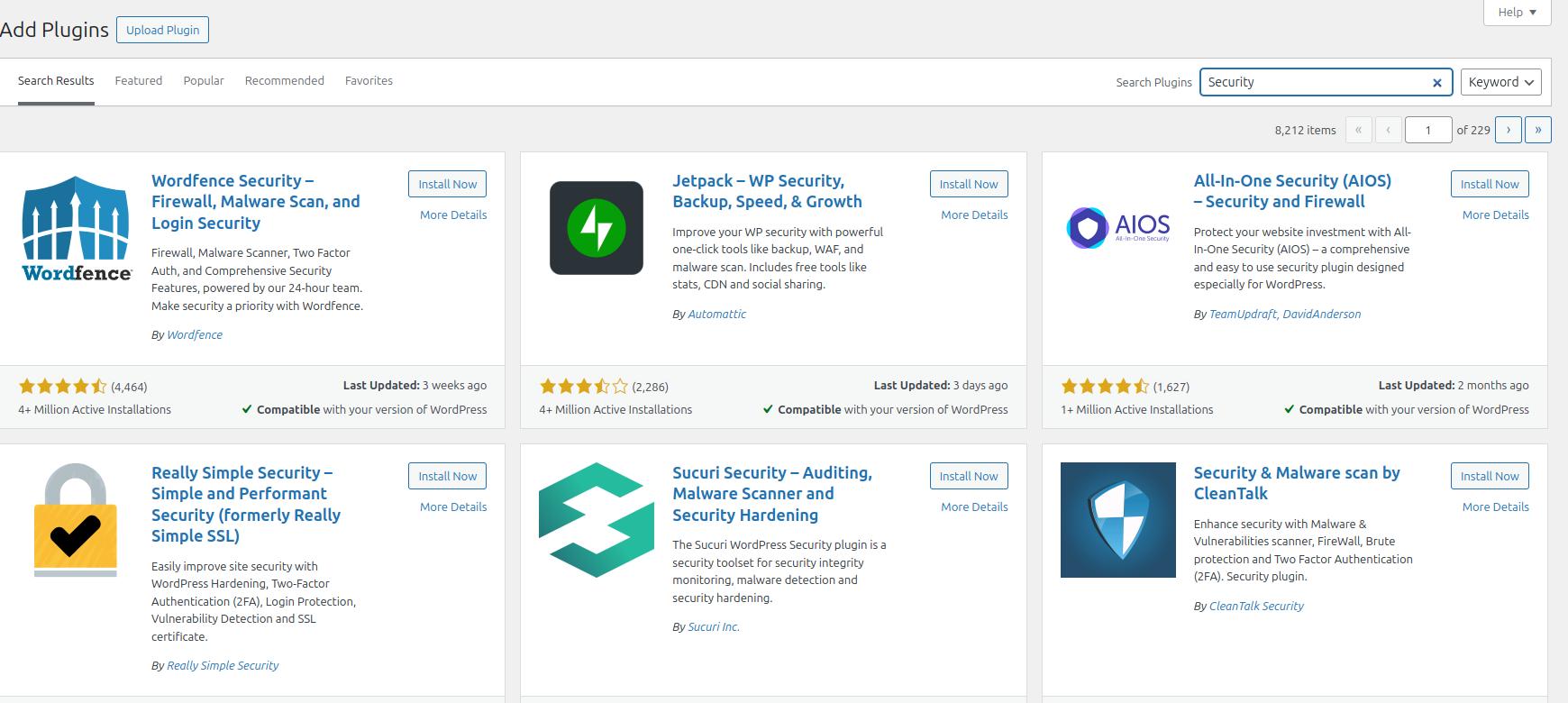The image size is (1568, 703).
Task: Click the Search Plugins input field
Action: tap(1316, 82)
